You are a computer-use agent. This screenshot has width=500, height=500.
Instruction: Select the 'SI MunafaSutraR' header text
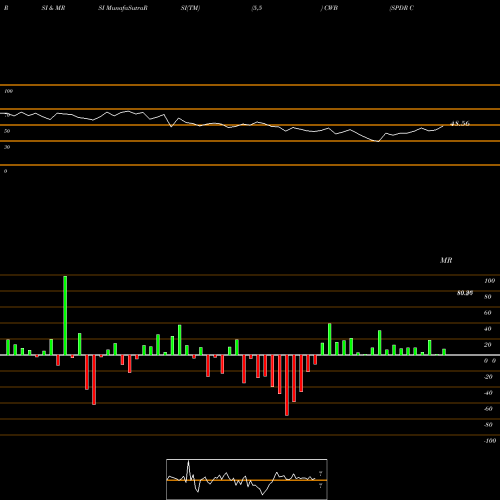tap(123, 8)
